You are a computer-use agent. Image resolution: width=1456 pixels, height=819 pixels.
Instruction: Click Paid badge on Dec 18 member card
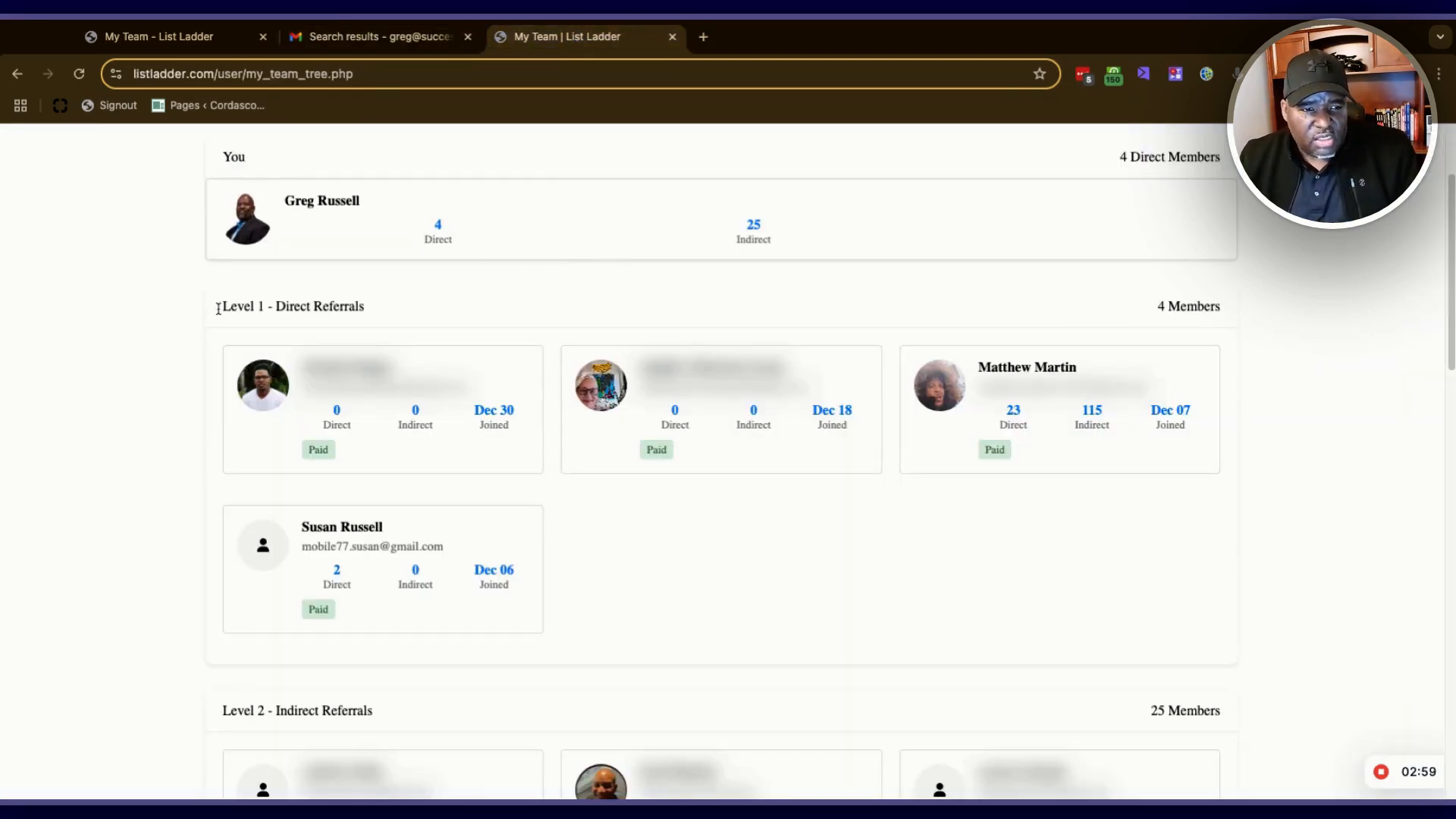tap(657, 450)
